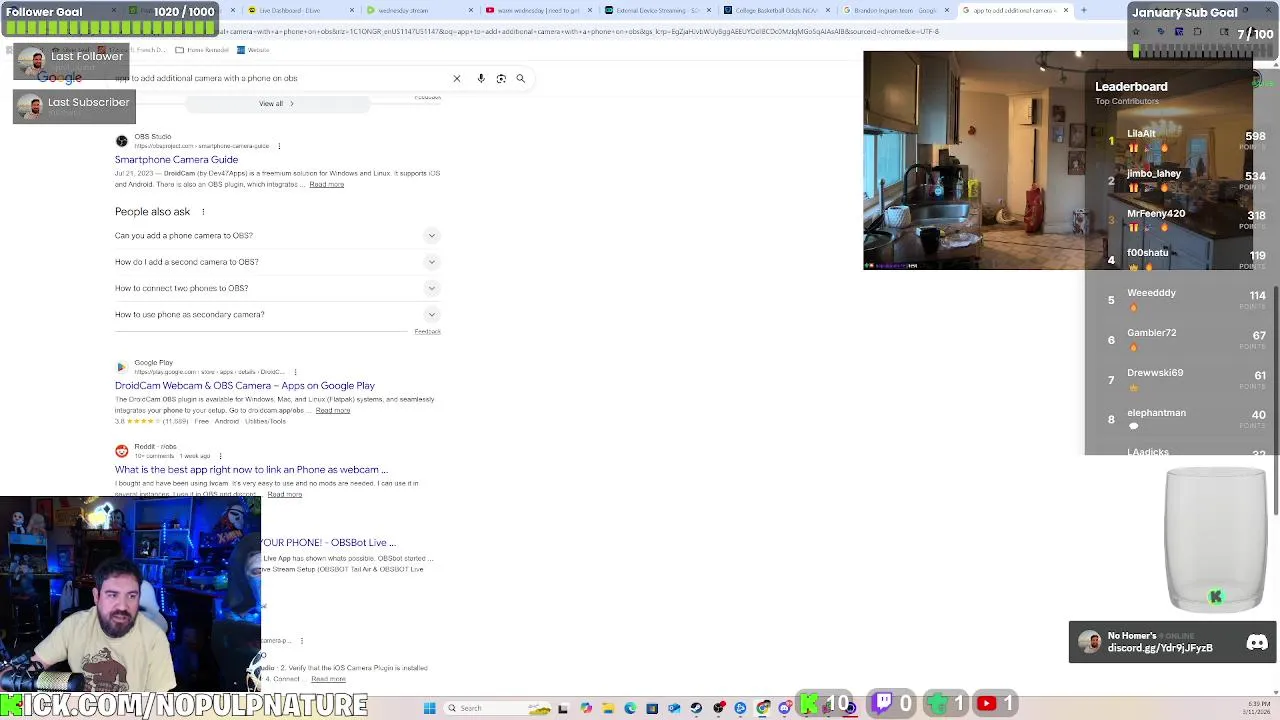Close the External Device Streaming tab

click(709, 10)
